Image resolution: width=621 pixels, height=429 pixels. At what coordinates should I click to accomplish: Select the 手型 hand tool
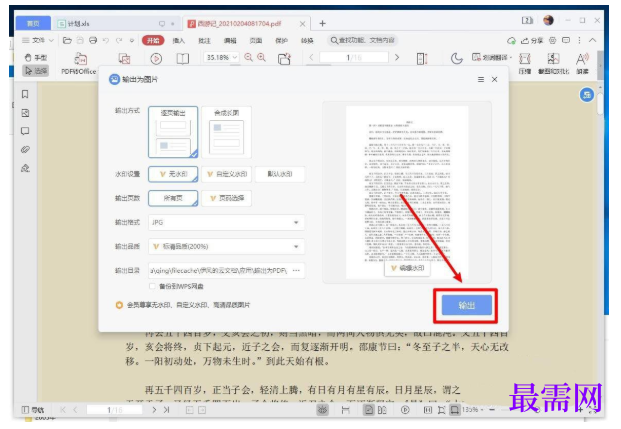[36, 58]
